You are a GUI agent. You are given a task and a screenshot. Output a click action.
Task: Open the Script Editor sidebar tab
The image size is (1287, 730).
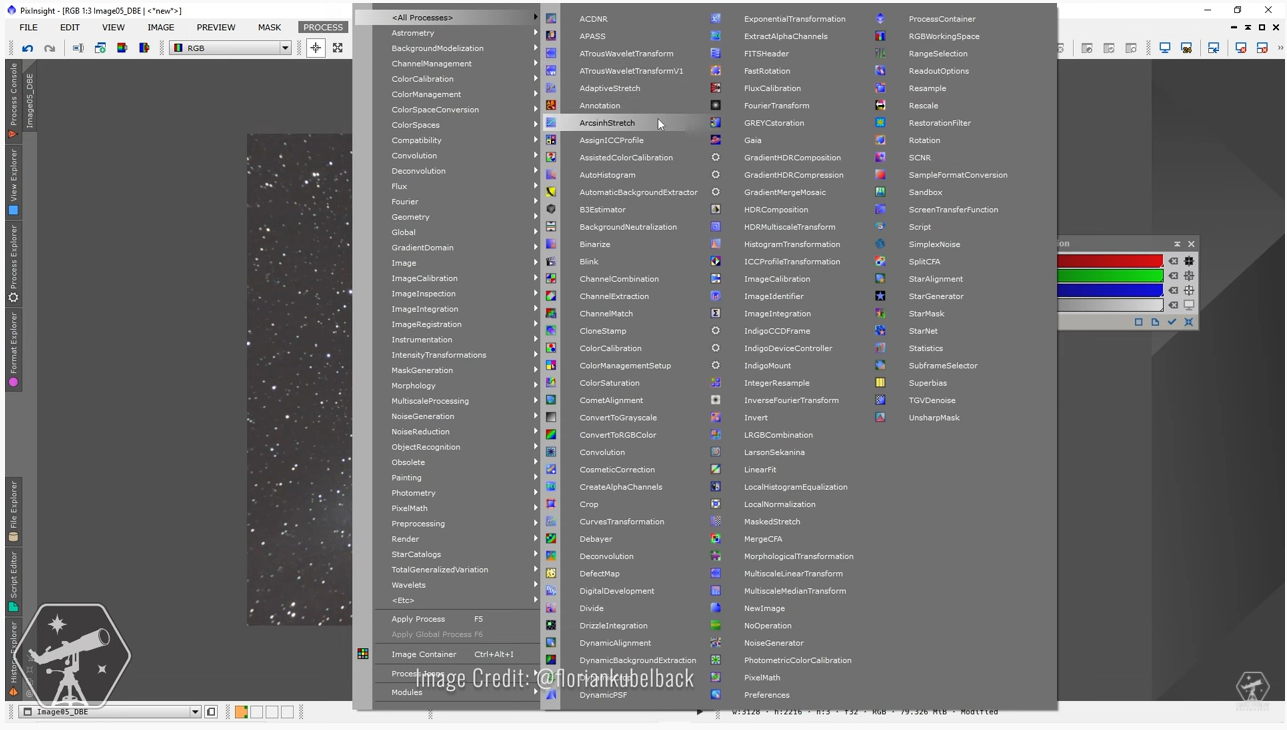tap(13, 581)
